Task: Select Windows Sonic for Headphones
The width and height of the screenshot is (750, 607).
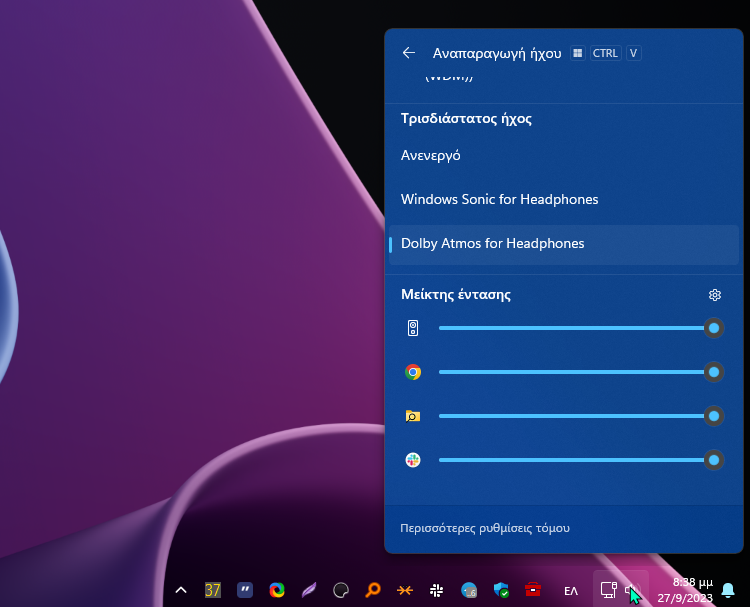Action: click(x=563, y=199)
